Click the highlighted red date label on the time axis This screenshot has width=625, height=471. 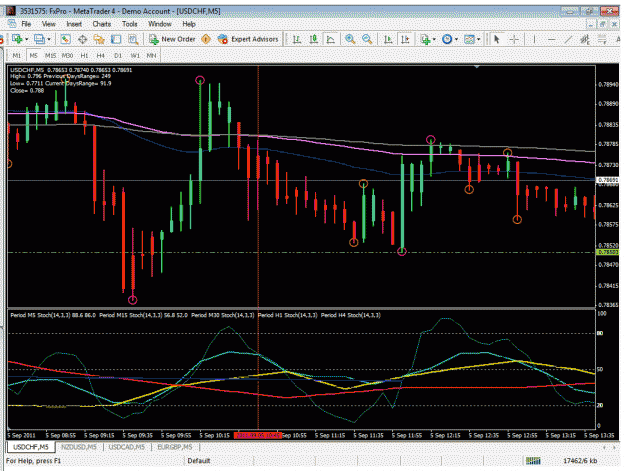257,435
